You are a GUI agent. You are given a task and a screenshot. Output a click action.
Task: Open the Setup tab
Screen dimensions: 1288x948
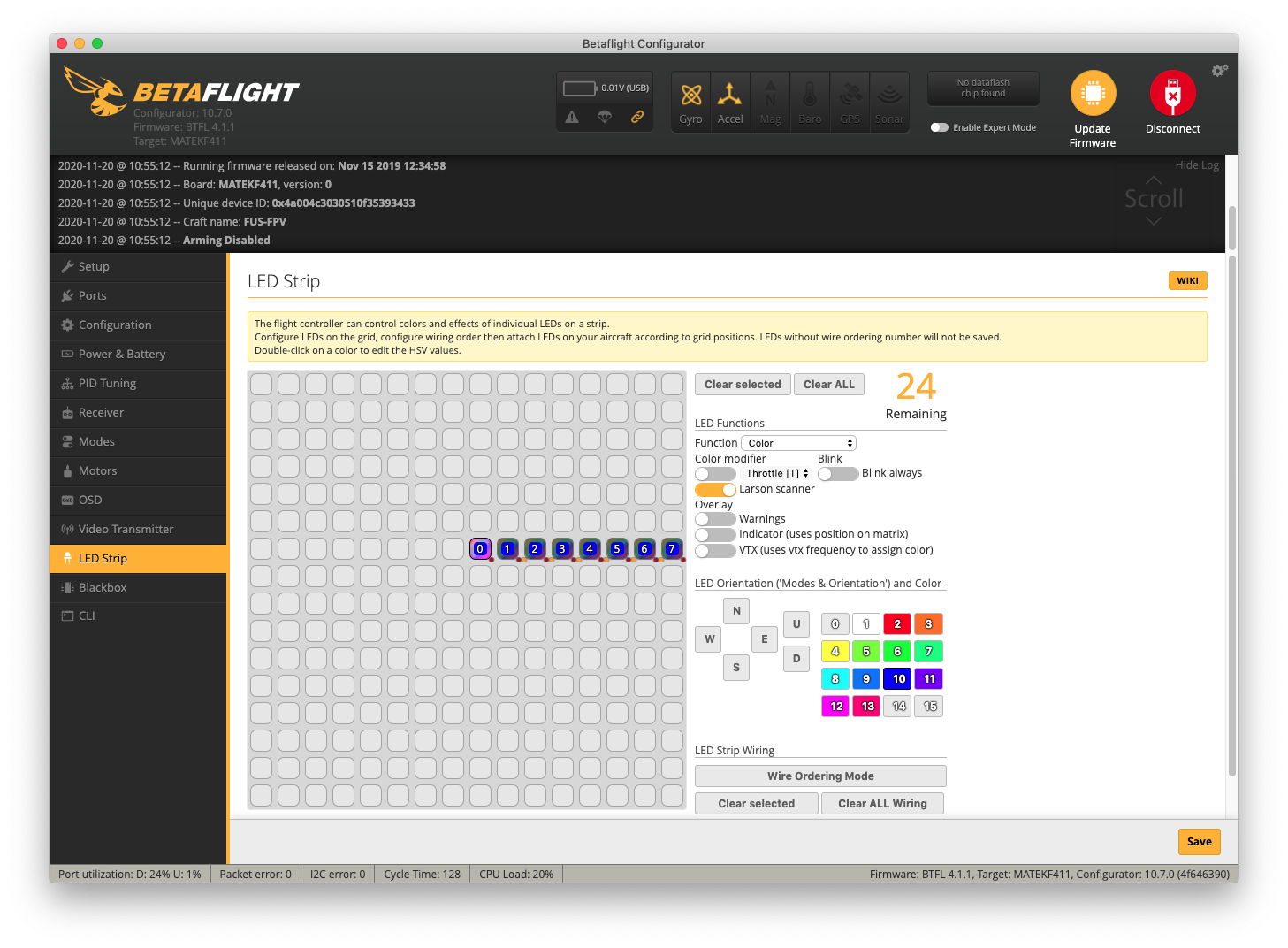(x=139, y=267)
